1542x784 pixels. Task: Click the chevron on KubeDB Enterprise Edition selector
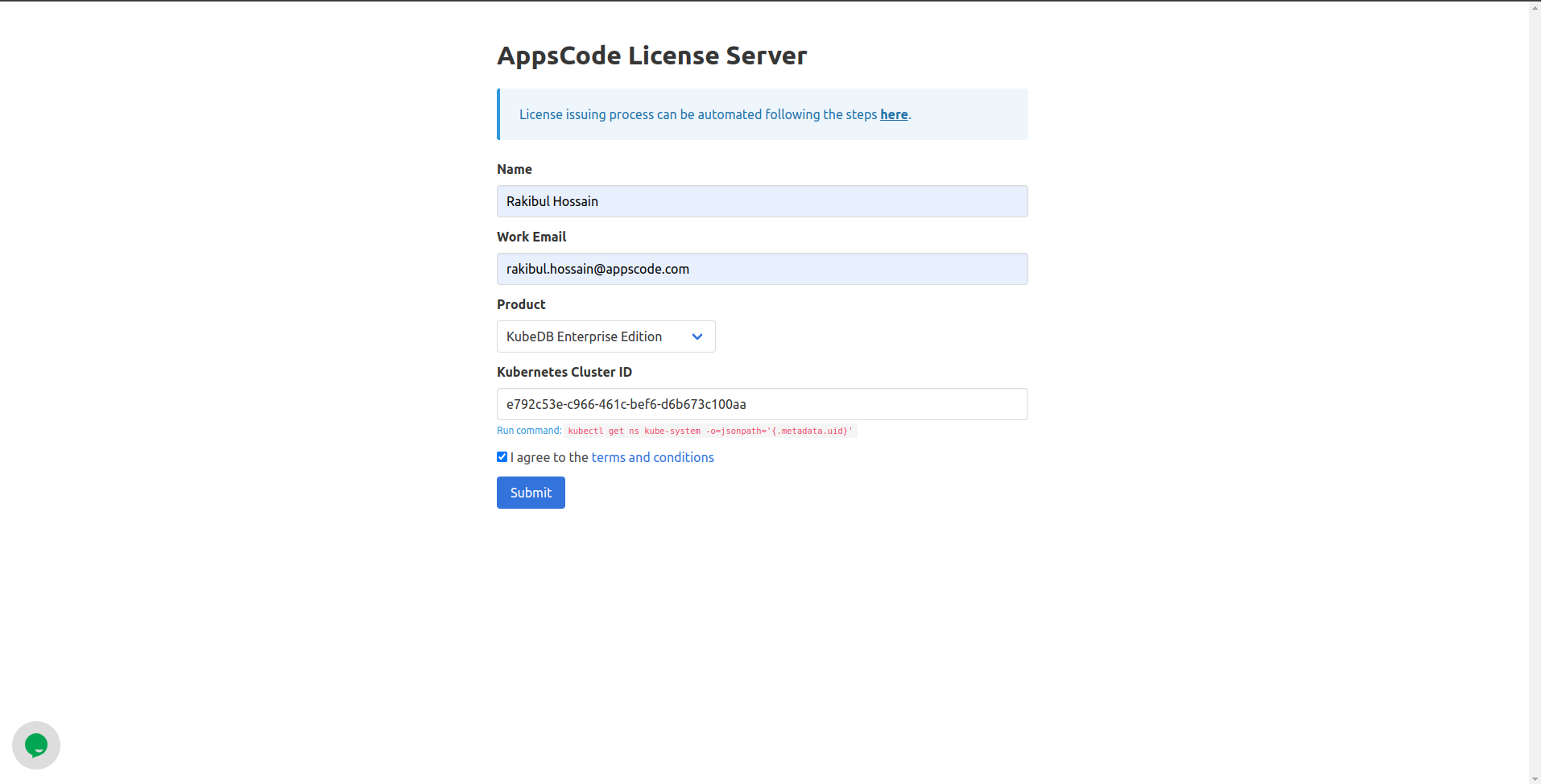tap(696, 336)
